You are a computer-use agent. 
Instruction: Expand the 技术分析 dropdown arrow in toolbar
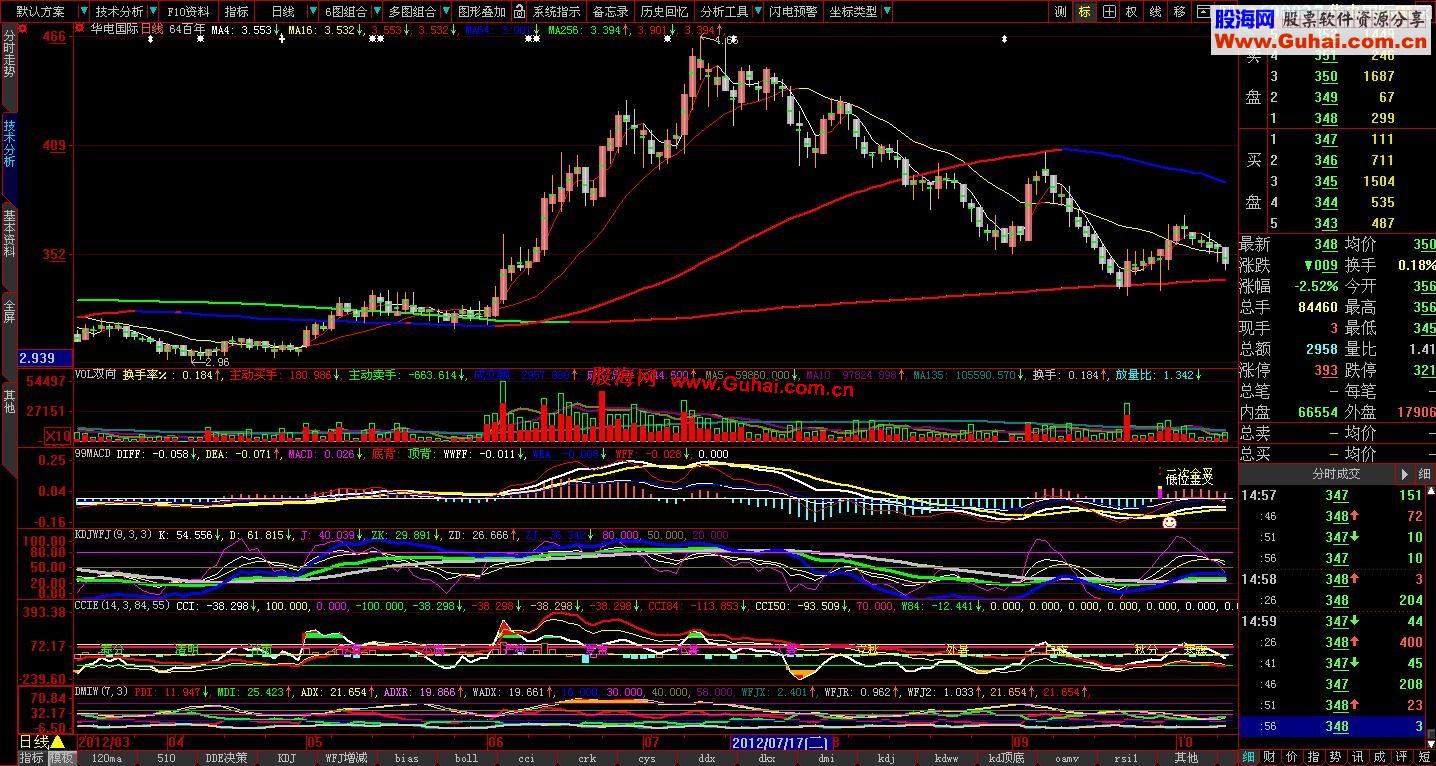153,12
